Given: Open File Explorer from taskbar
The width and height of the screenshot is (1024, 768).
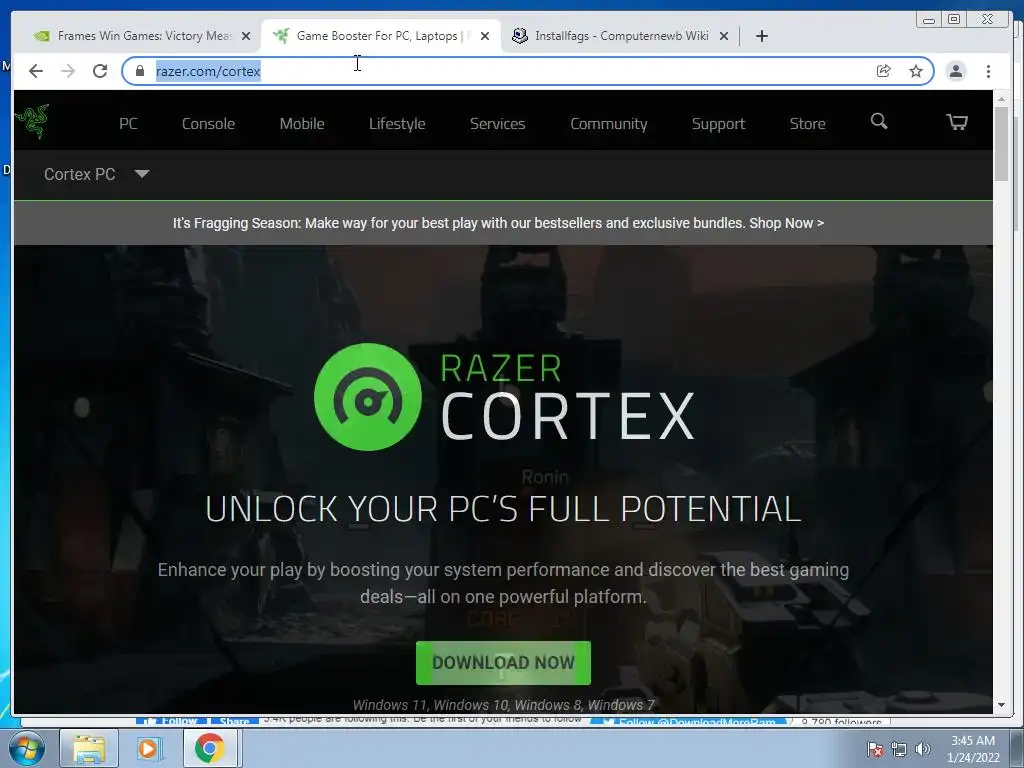Looking at the screenshot, I should point(89,748).
